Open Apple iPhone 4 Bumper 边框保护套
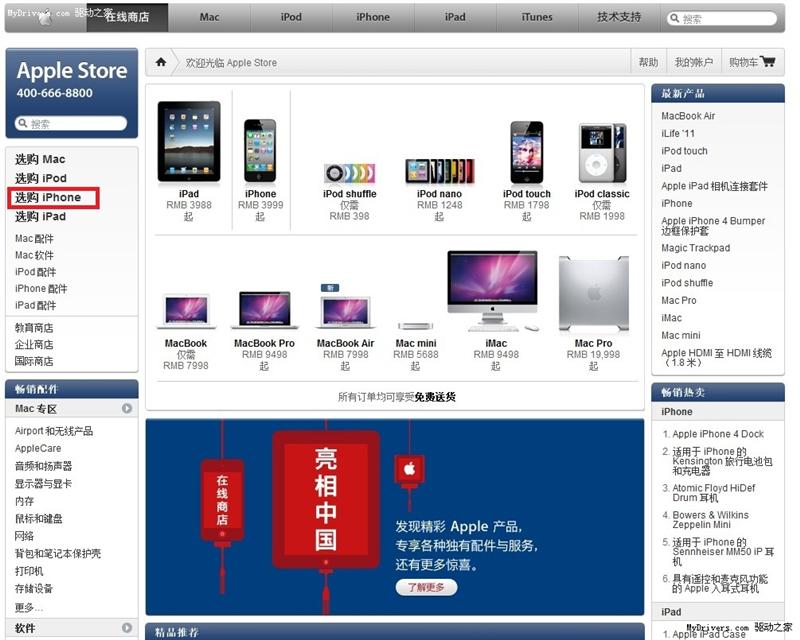This screenshot has height=640, width=800. pyautogui.click(x=713, y=226)
